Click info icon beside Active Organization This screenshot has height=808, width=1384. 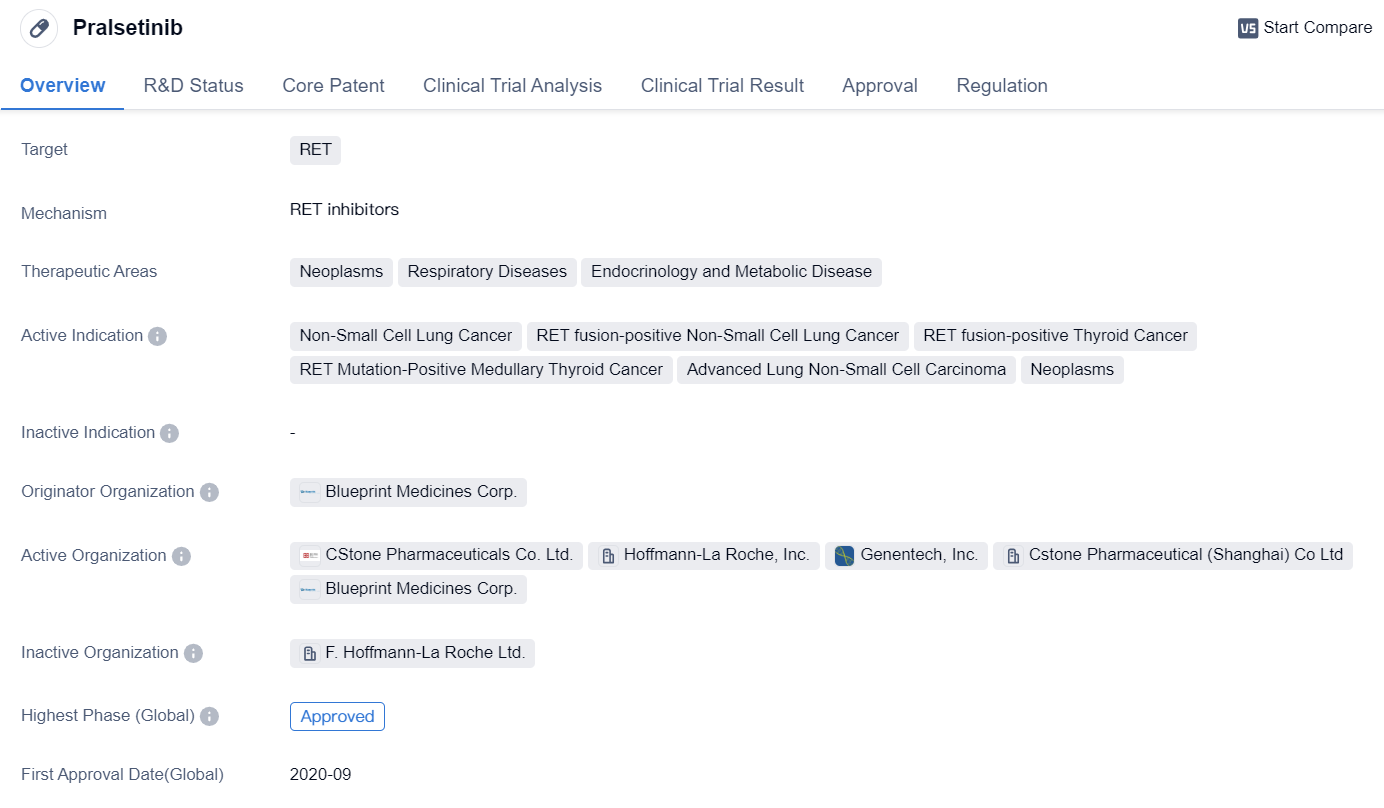[181, 556]
